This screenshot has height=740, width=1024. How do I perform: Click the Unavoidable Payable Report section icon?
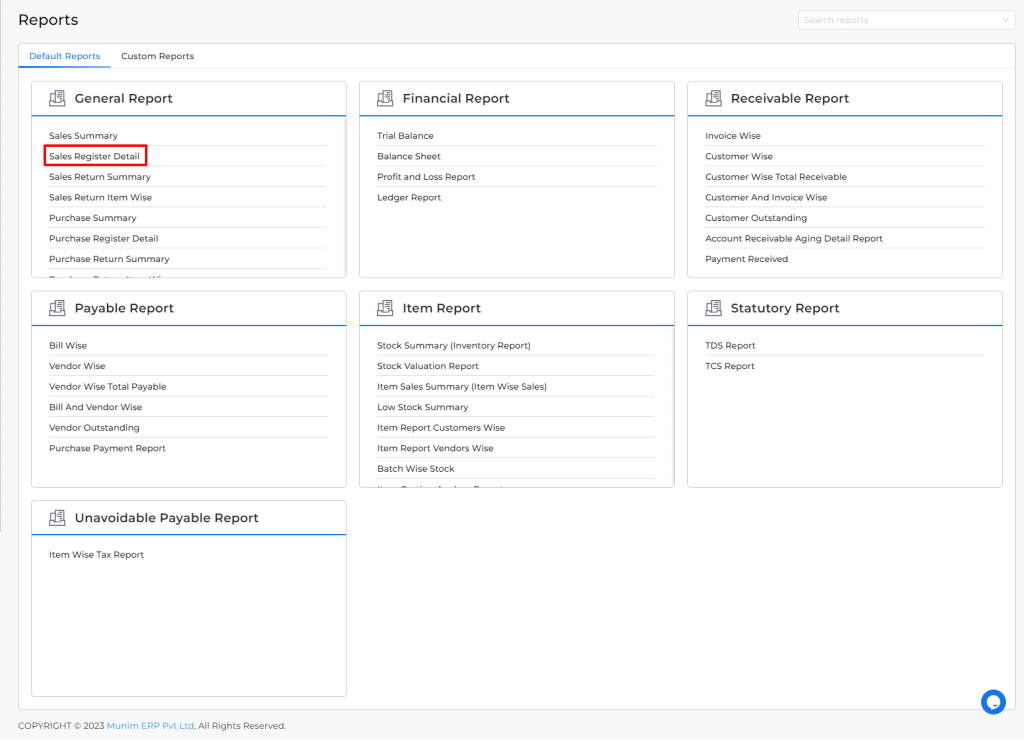pos(57,518)
